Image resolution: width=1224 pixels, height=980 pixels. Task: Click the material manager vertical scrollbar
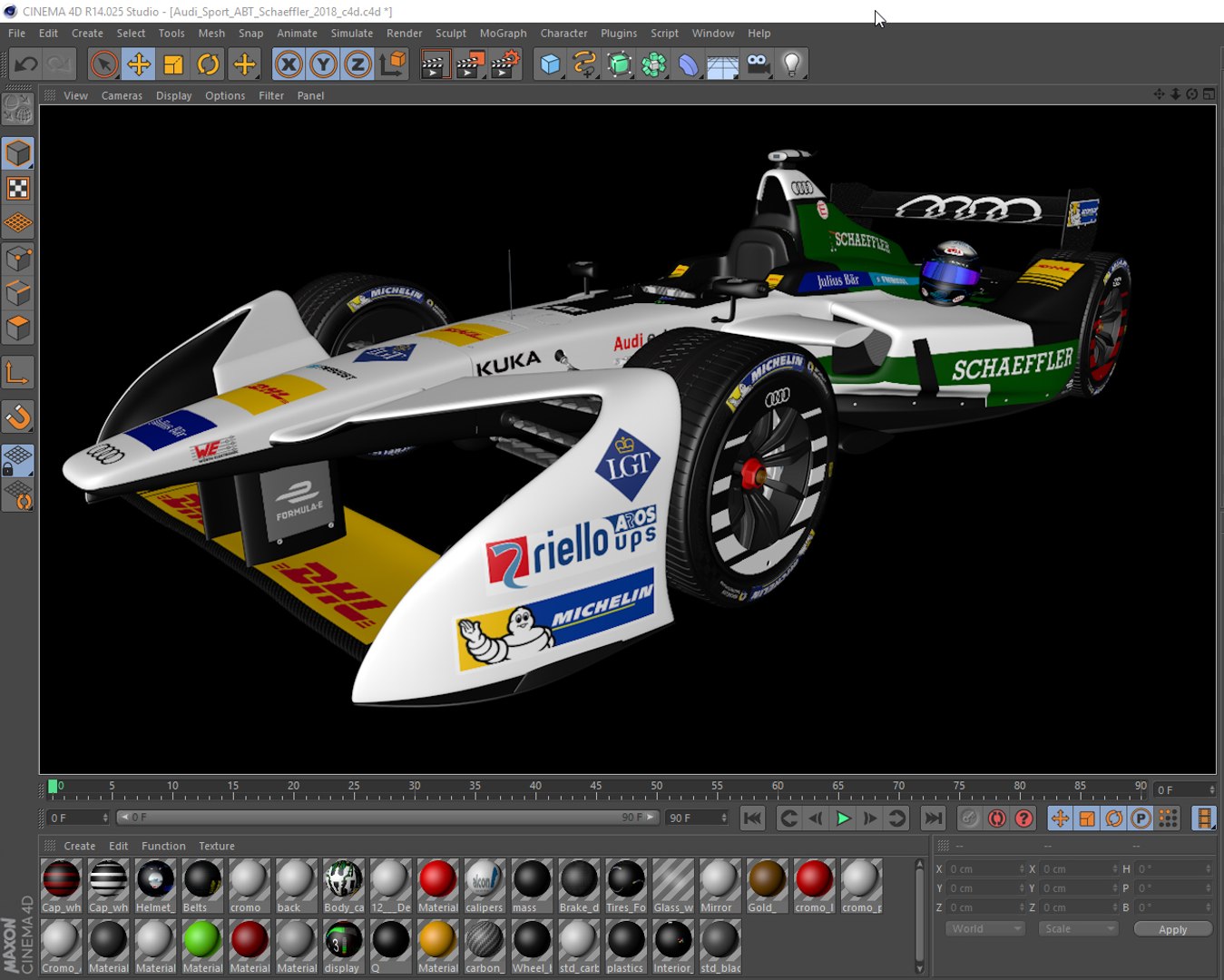pos(919,916)
